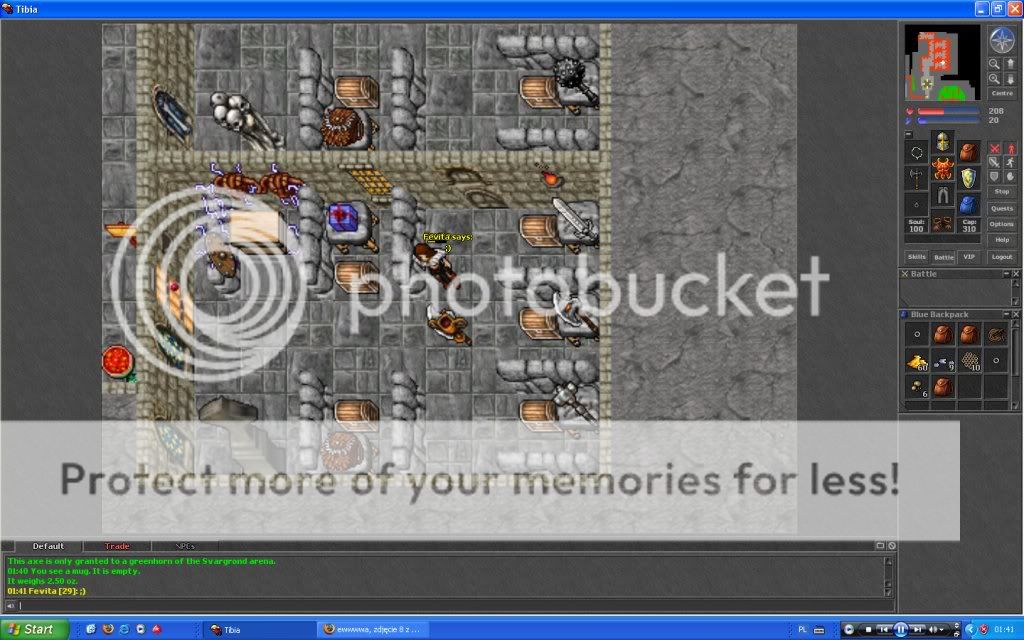
Task: Select the item stack of 10 in backpack
Action: pyautogui.click(x=969, y=360)
